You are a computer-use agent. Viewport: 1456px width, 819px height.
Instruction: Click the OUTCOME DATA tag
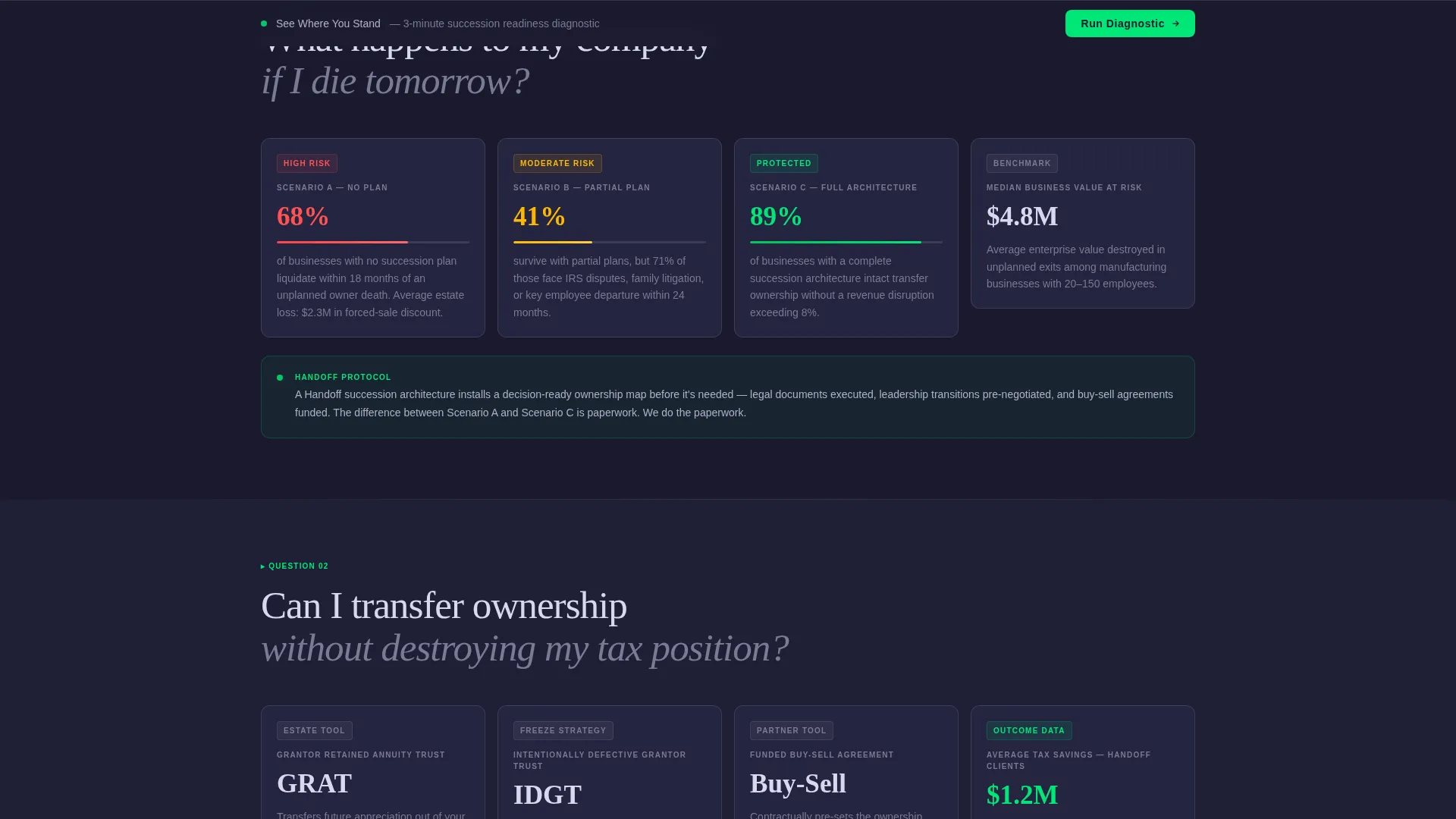point(1029,731)
